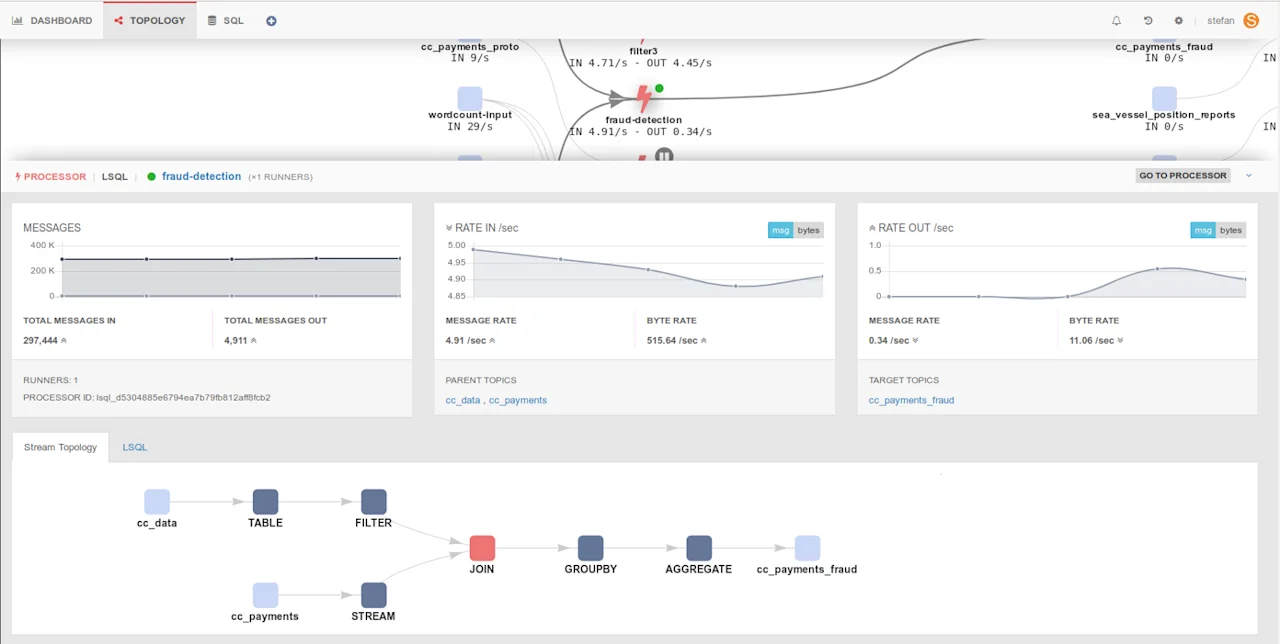
Task: Click the stefan username
Action: tap(1221, 20)
